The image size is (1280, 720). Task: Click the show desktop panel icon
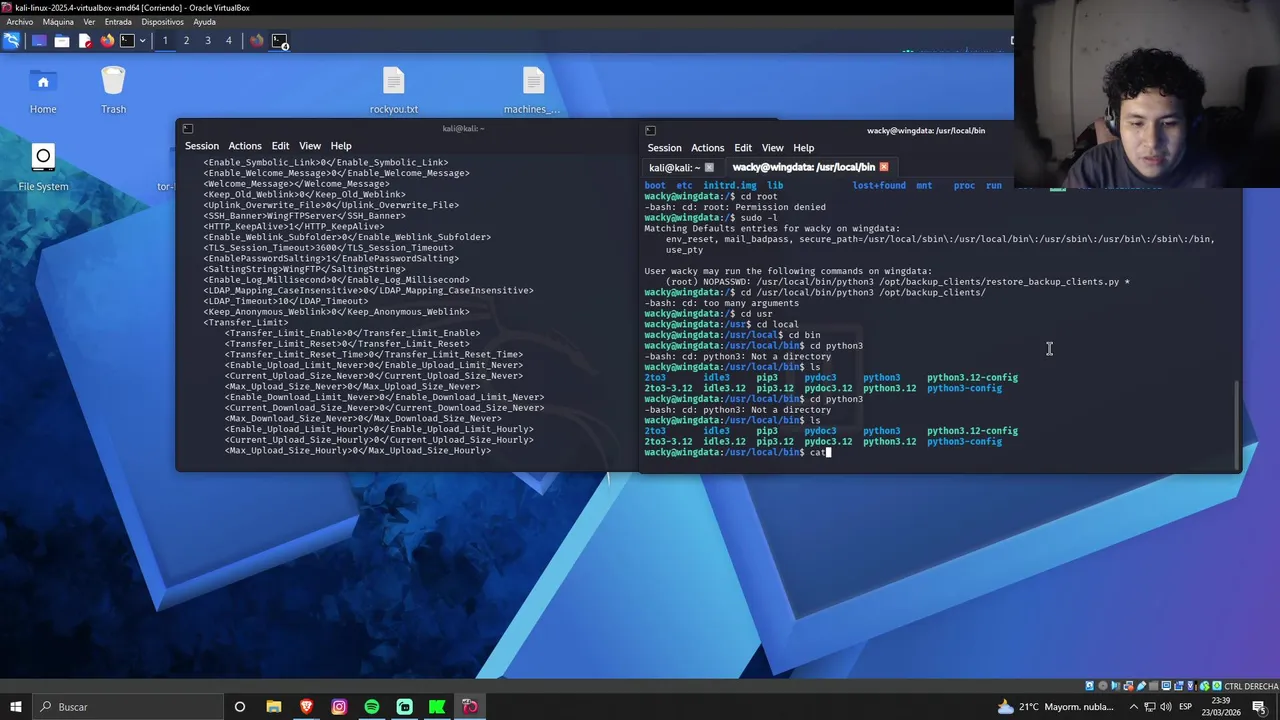pyautogui.click(x=39, y=41)
